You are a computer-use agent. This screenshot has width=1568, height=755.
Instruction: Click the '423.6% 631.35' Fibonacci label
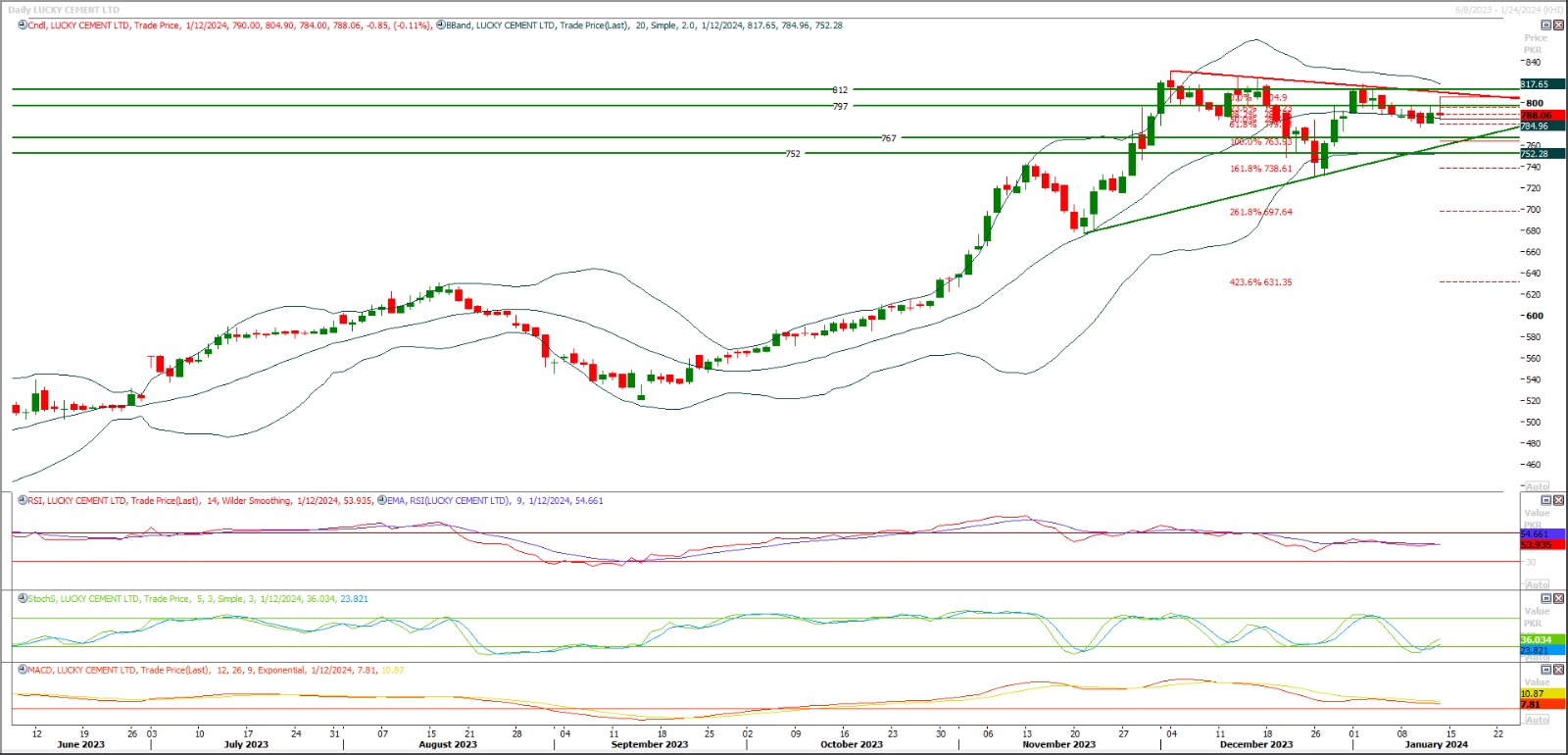click(x=1261, y=282)
